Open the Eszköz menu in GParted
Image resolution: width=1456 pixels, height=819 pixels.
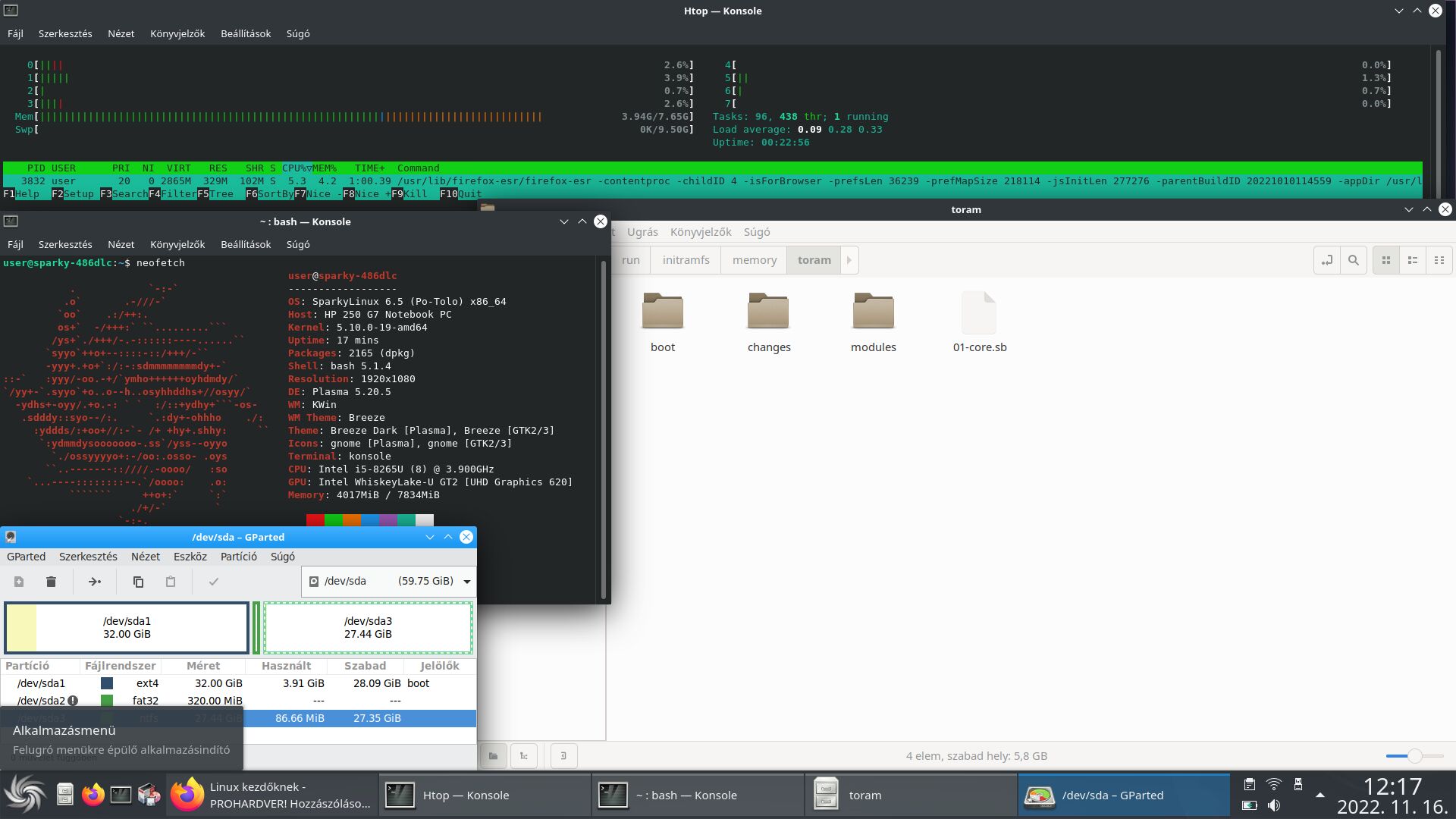tap(190, 557)
